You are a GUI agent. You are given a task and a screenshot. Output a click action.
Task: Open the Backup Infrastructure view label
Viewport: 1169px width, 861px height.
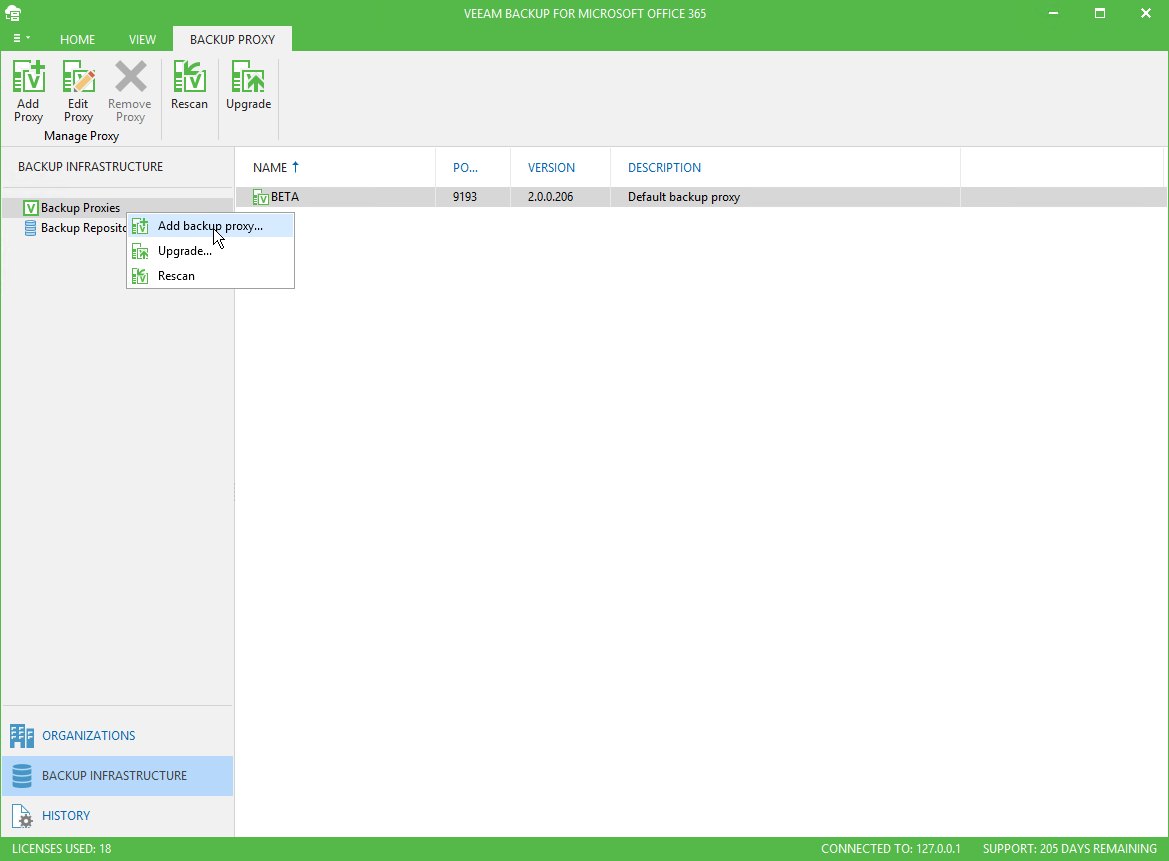115,776
